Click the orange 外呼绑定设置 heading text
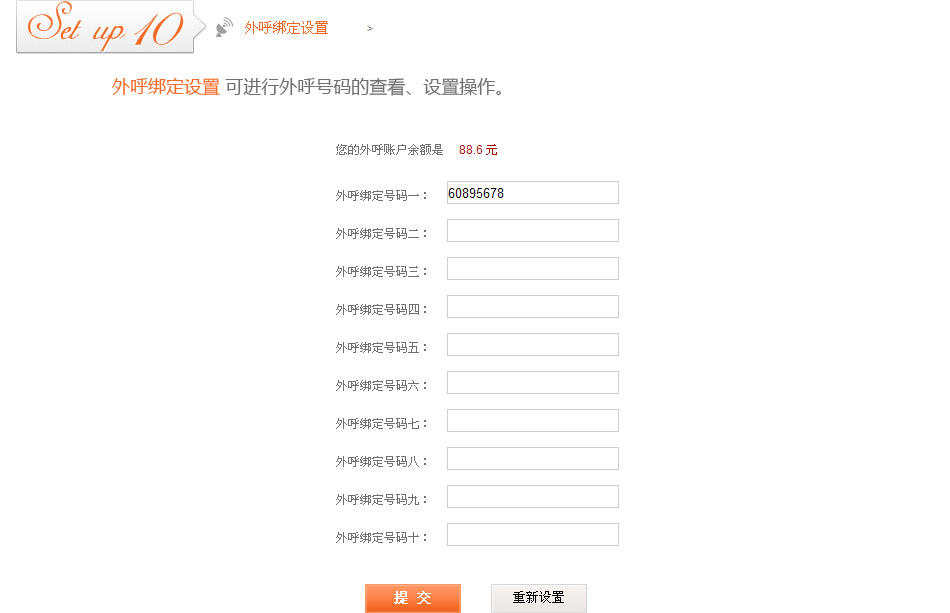The height and width of the screenshot is (613, 950). click(166, 87)
